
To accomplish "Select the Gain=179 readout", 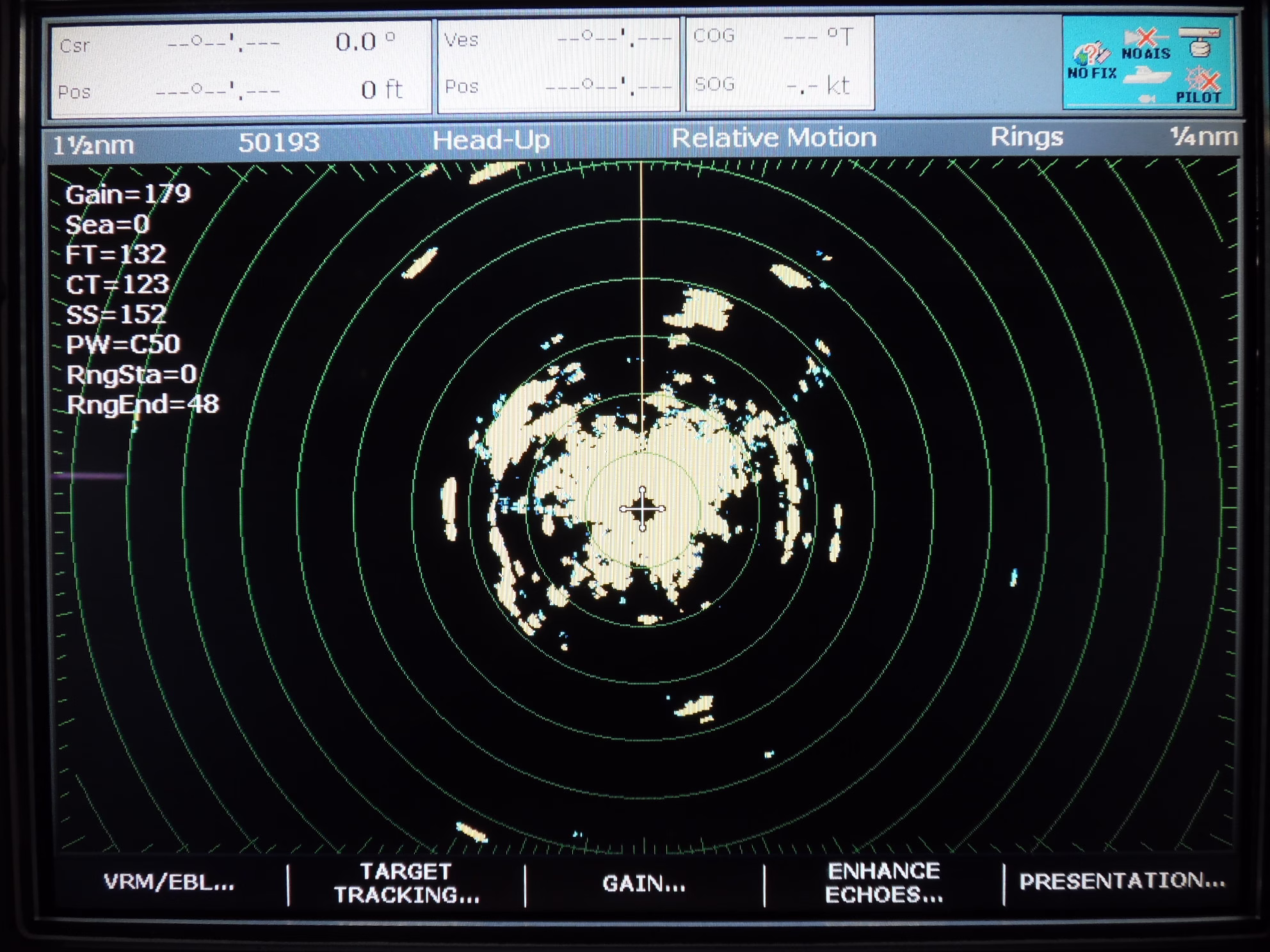I will [x=128, y=194].
